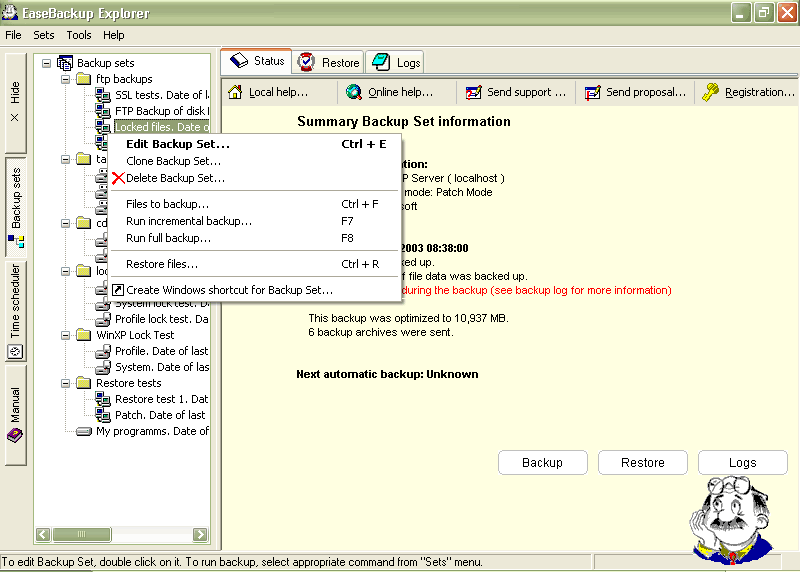This screenshot has width=800, height=572.
Task: Collapse the ftp backups folder
Action: pyautogui.click(x=66, y=79)
